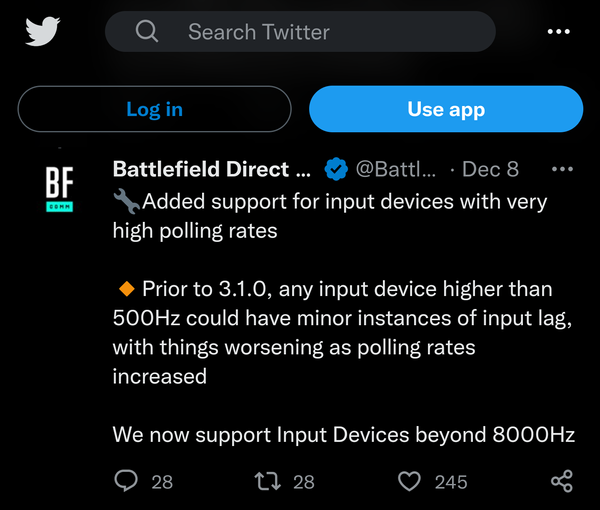Expand the tweet's three-dot options menu

pyautogui.click(x=562, y=169)
